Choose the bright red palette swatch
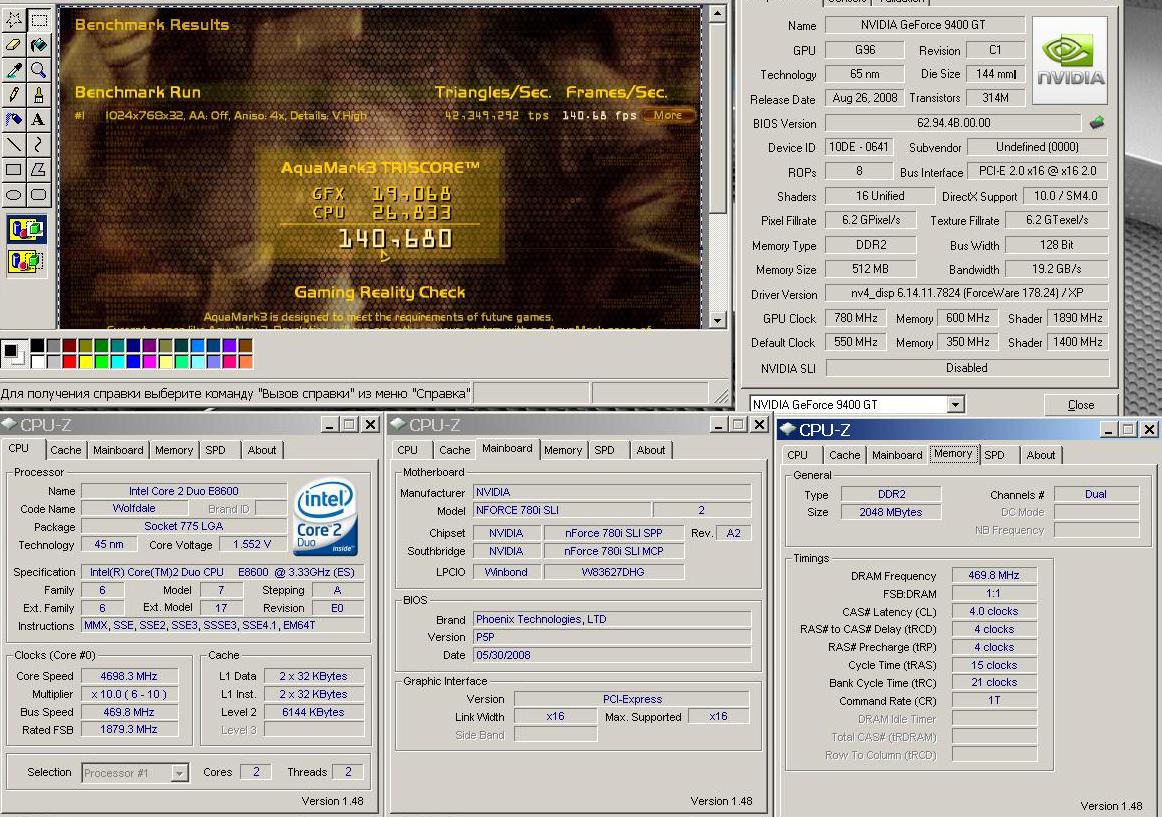 (69, 362)
